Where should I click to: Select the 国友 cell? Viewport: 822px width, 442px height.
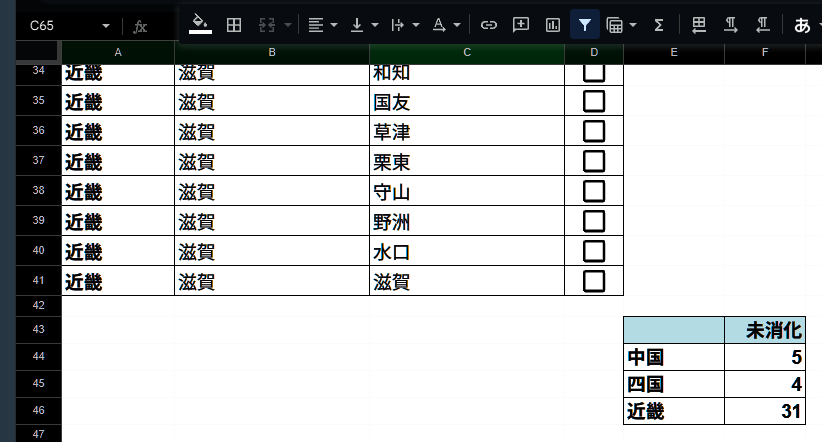[467, 101]
